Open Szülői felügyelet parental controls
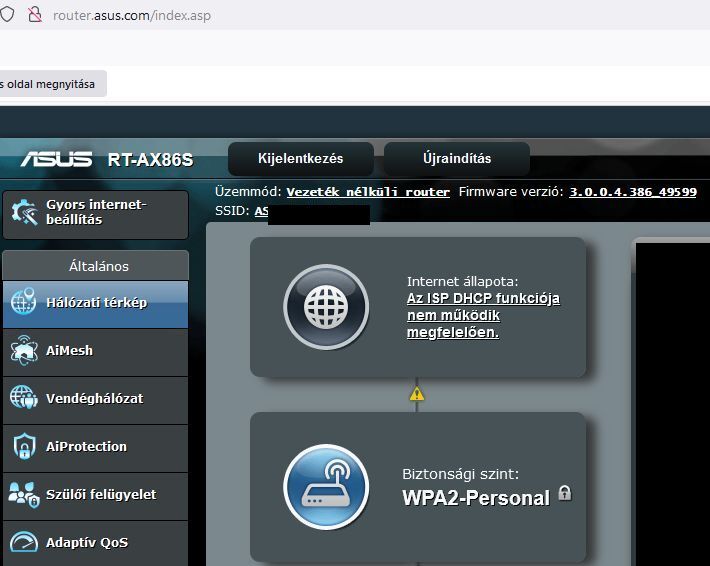 click(96, 496)
